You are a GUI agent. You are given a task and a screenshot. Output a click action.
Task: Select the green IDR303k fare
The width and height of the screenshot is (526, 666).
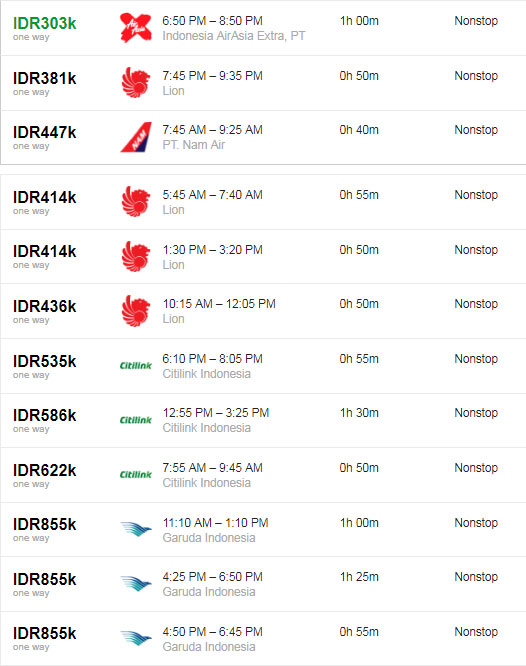pos(45,23)
